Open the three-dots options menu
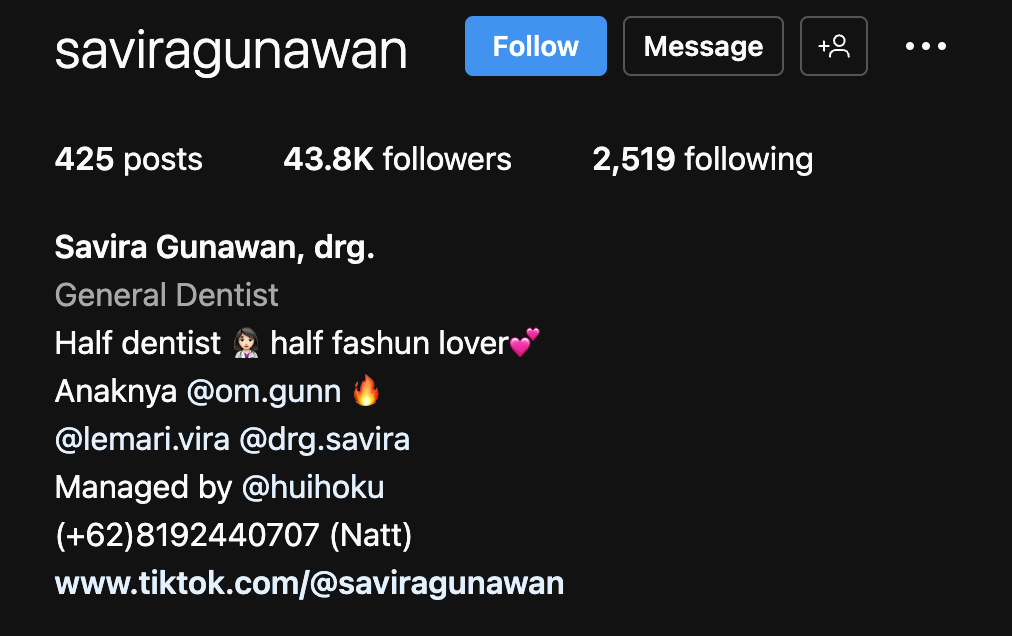 [926, 46]
